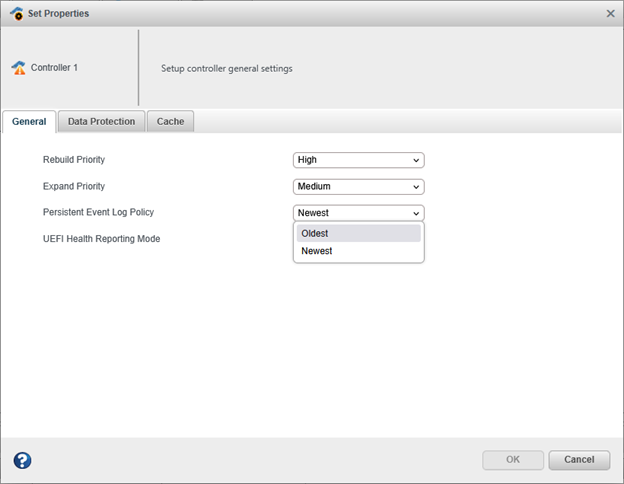Open the Data Protection tab
Screen dimensions: 624x484
[101, 122]
